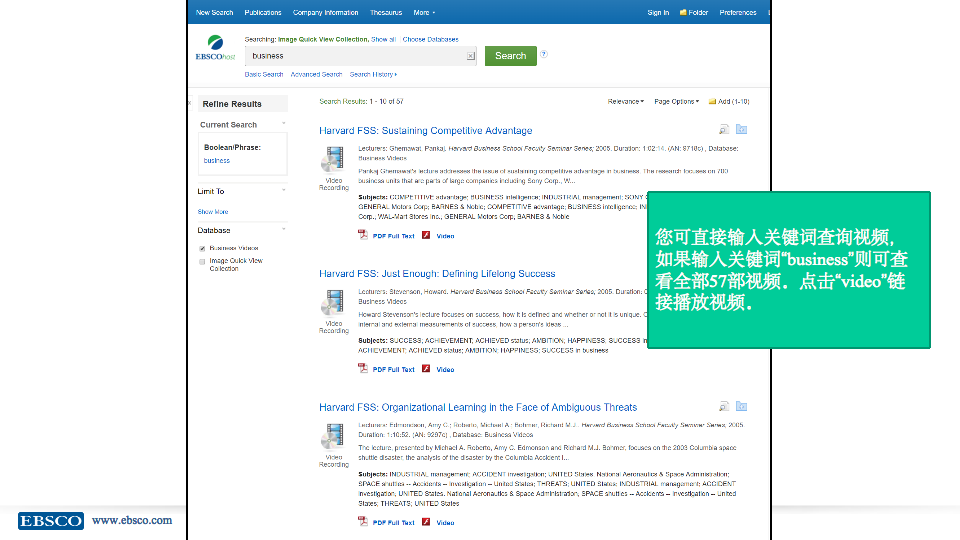Open Harvard FSS: Organizational Learning title link
Viewport: 960px width, 540px height.
tap(478, 407)
